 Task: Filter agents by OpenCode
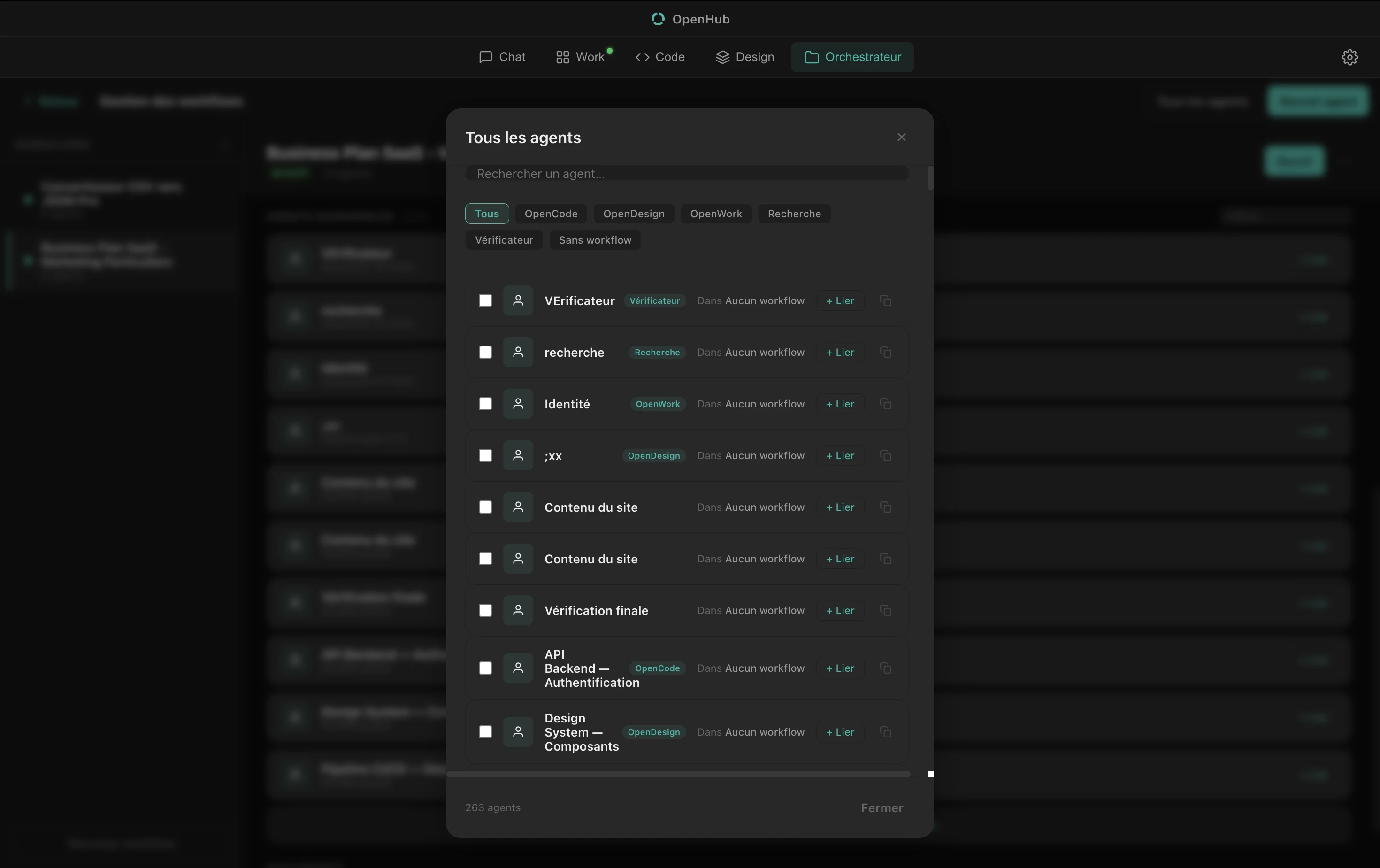(551, 214)
